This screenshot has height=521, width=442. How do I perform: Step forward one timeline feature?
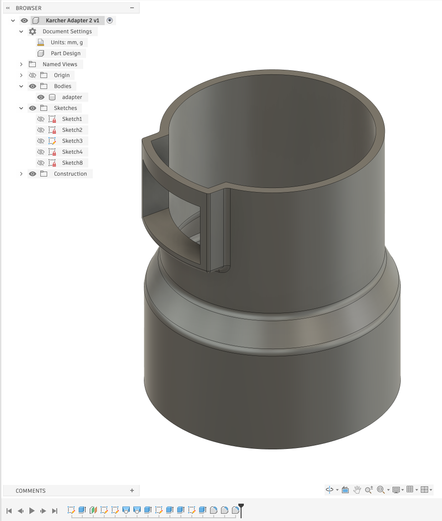(43, 510)
